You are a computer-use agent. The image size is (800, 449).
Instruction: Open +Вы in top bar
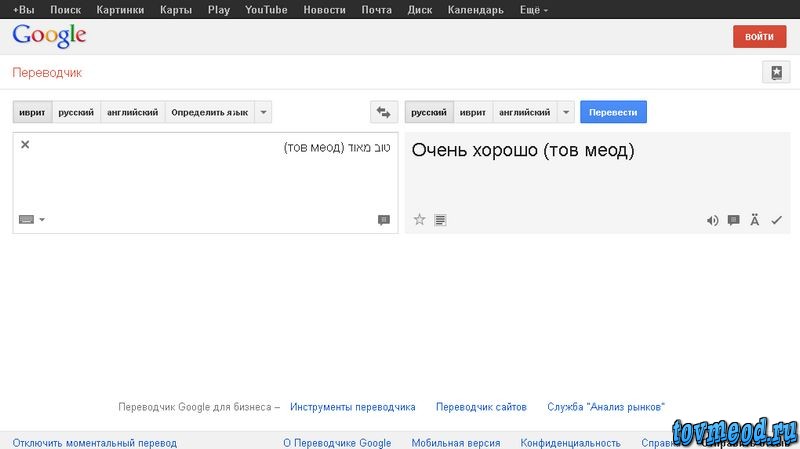[x=23, y=10]
